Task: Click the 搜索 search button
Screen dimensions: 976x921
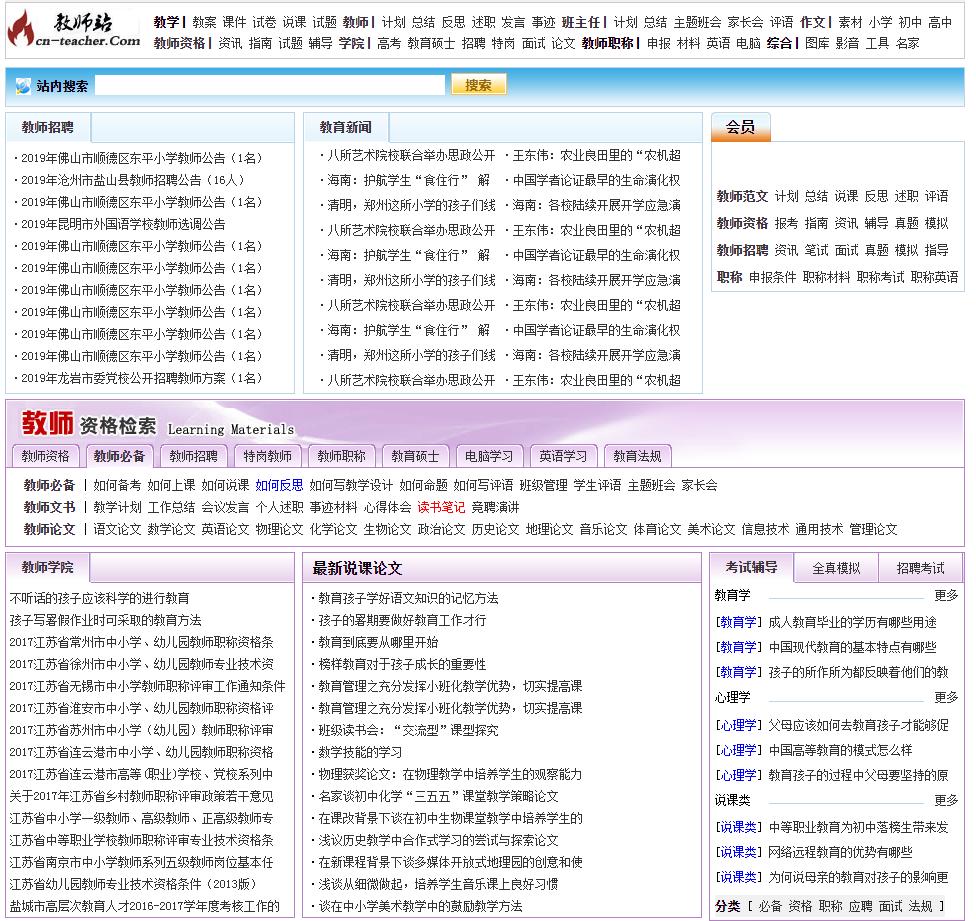Action: [477, 84]
